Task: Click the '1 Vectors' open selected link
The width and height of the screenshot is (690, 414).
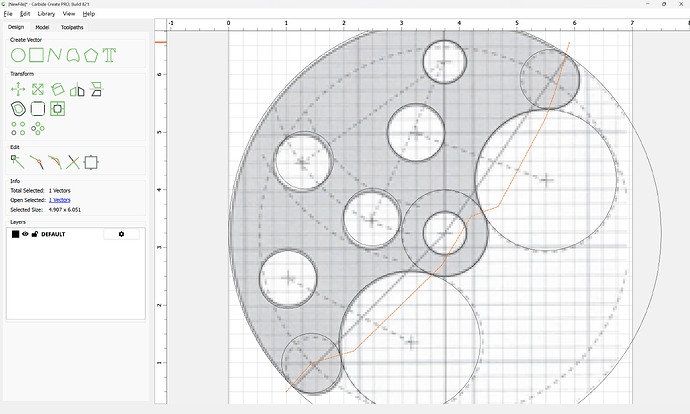Action: [x=59, y=200]
